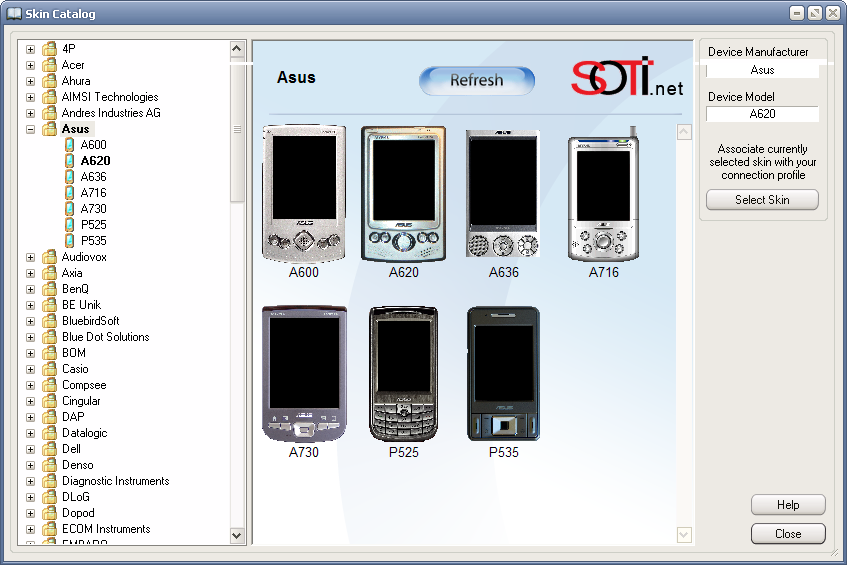847x565 pixels.
Task: Click the Skin Catalog book icon in title bar
Action: 14,14
